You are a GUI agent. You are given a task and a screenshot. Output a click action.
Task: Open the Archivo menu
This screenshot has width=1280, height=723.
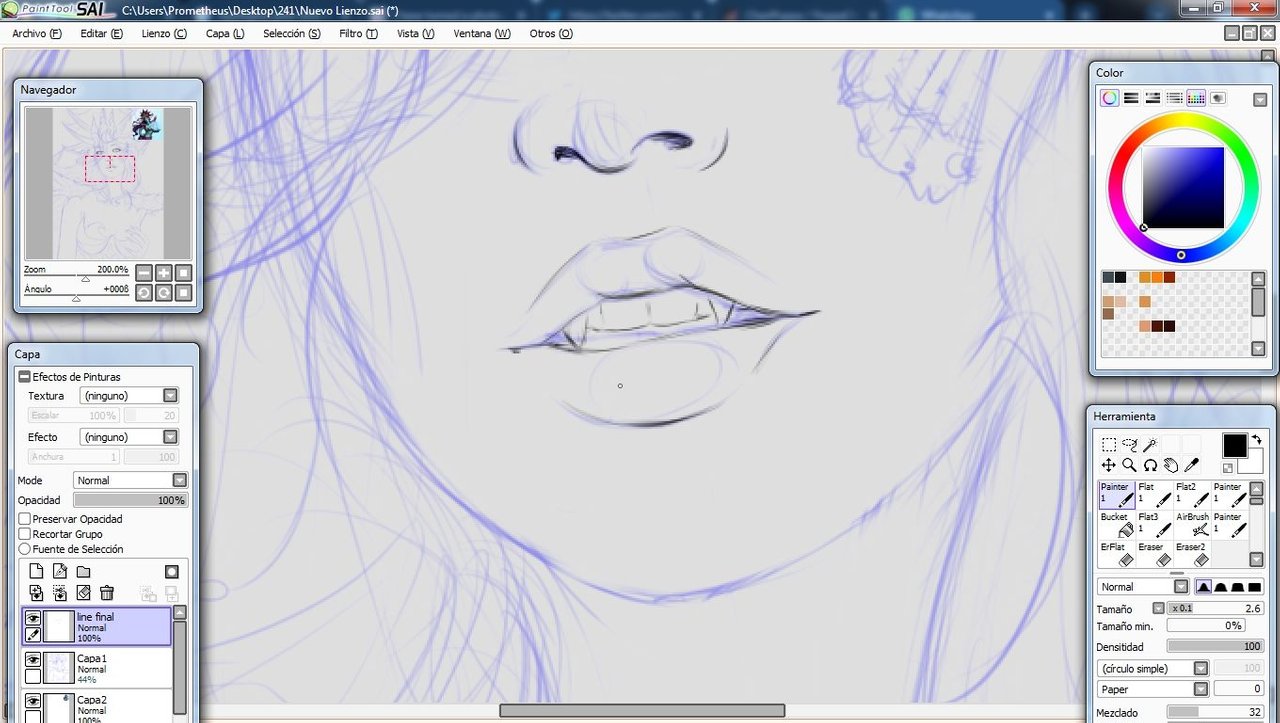tap(37, 33)
